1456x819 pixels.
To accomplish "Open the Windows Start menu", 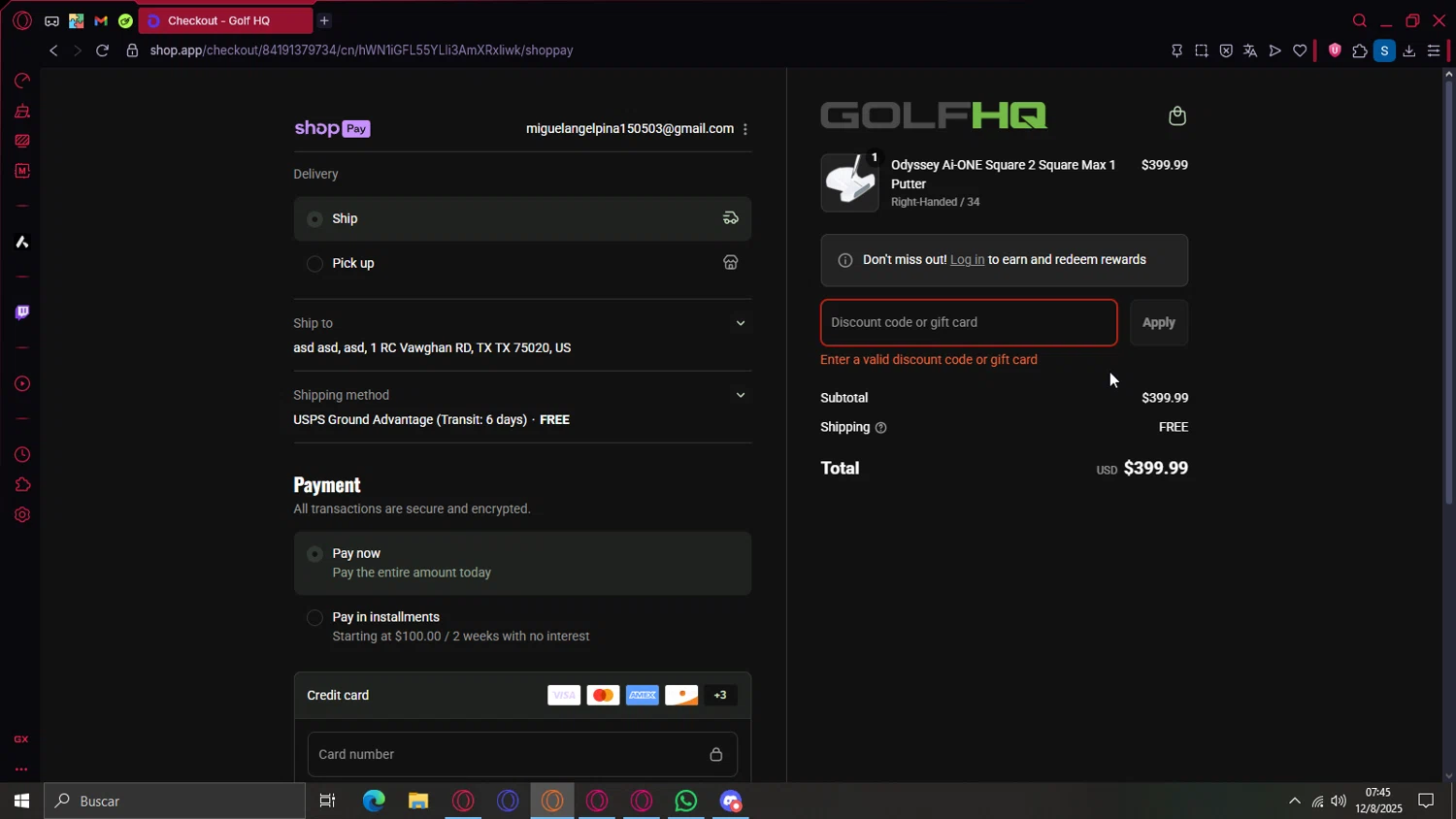I will (x=21, y=801).
